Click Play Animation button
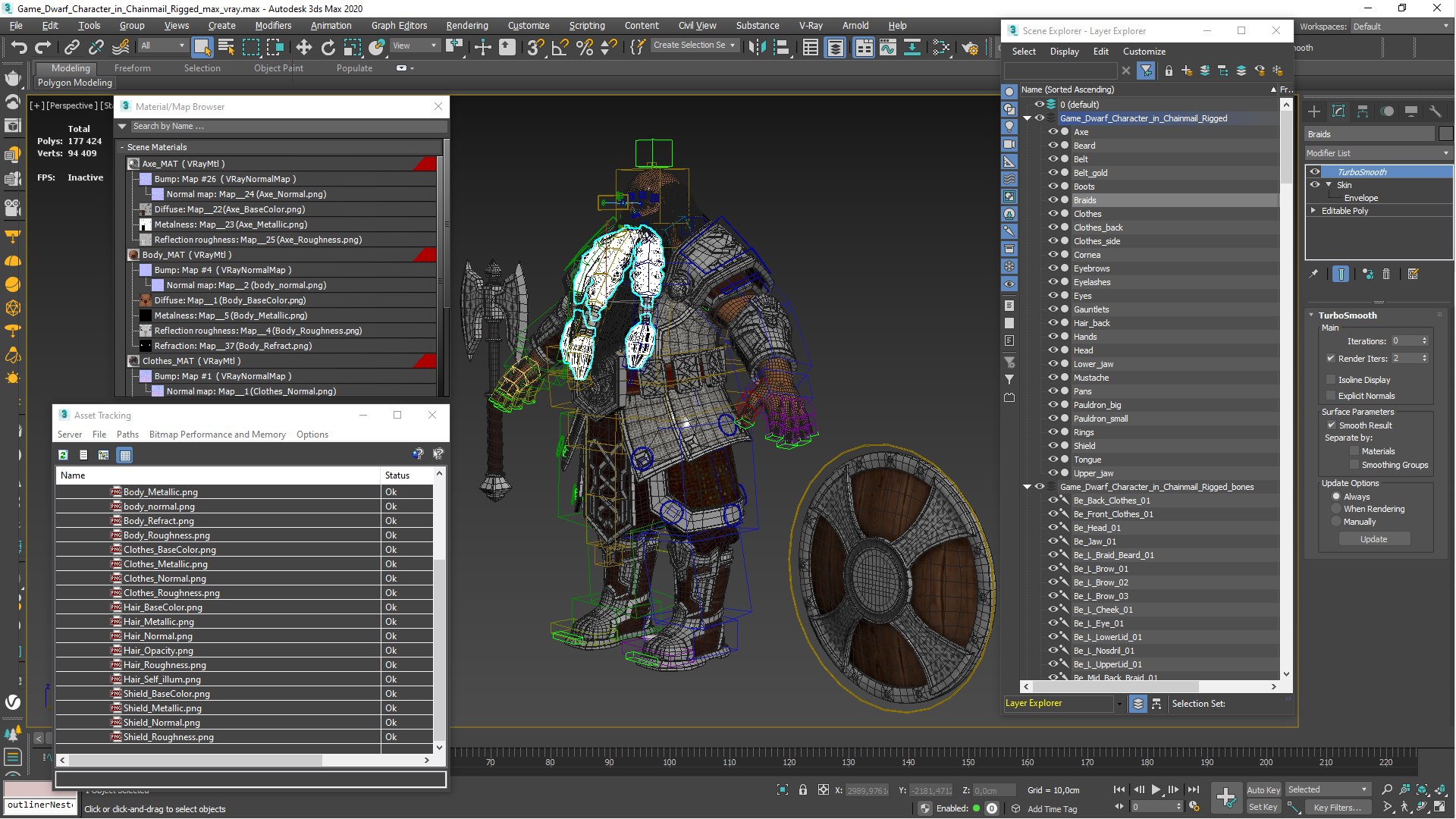Screen dimensions: 1456x819 click(x=1156, y=789)
